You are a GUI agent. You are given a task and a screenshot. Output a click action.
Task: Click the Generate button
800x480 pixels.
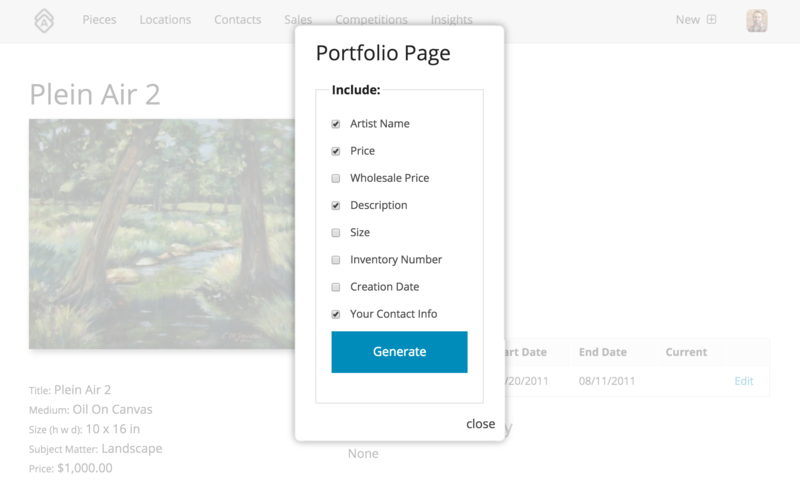pyautogui.click(x=399, y=352)
